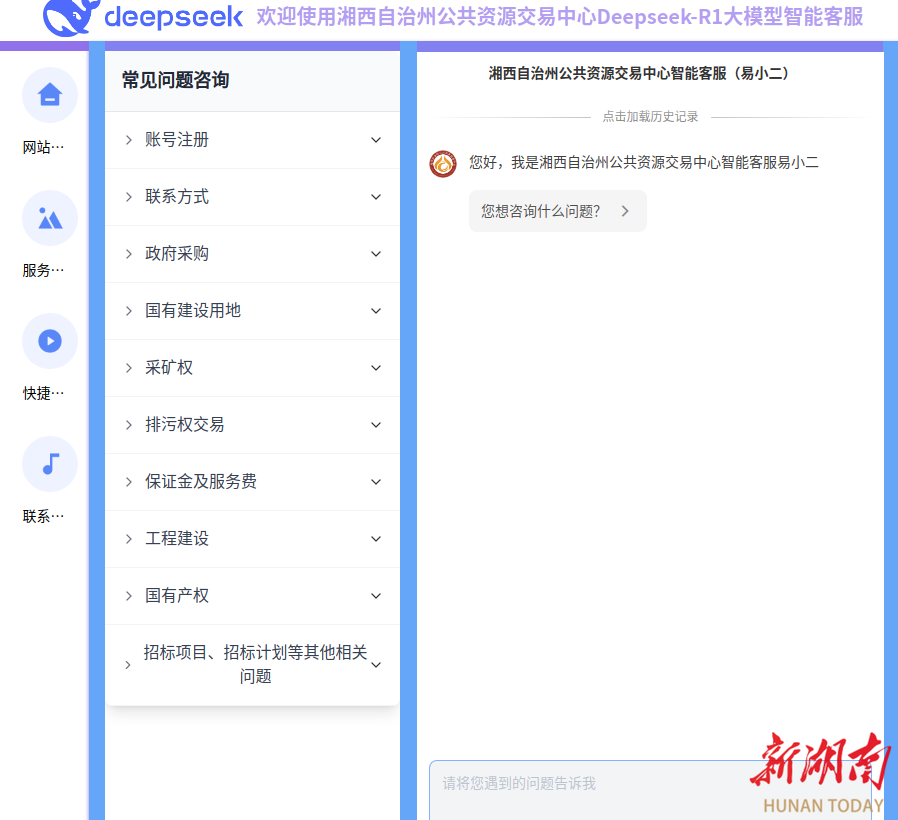Open the 服务 sidebar label
898x820 pixels.
click(x=44, y=270)
